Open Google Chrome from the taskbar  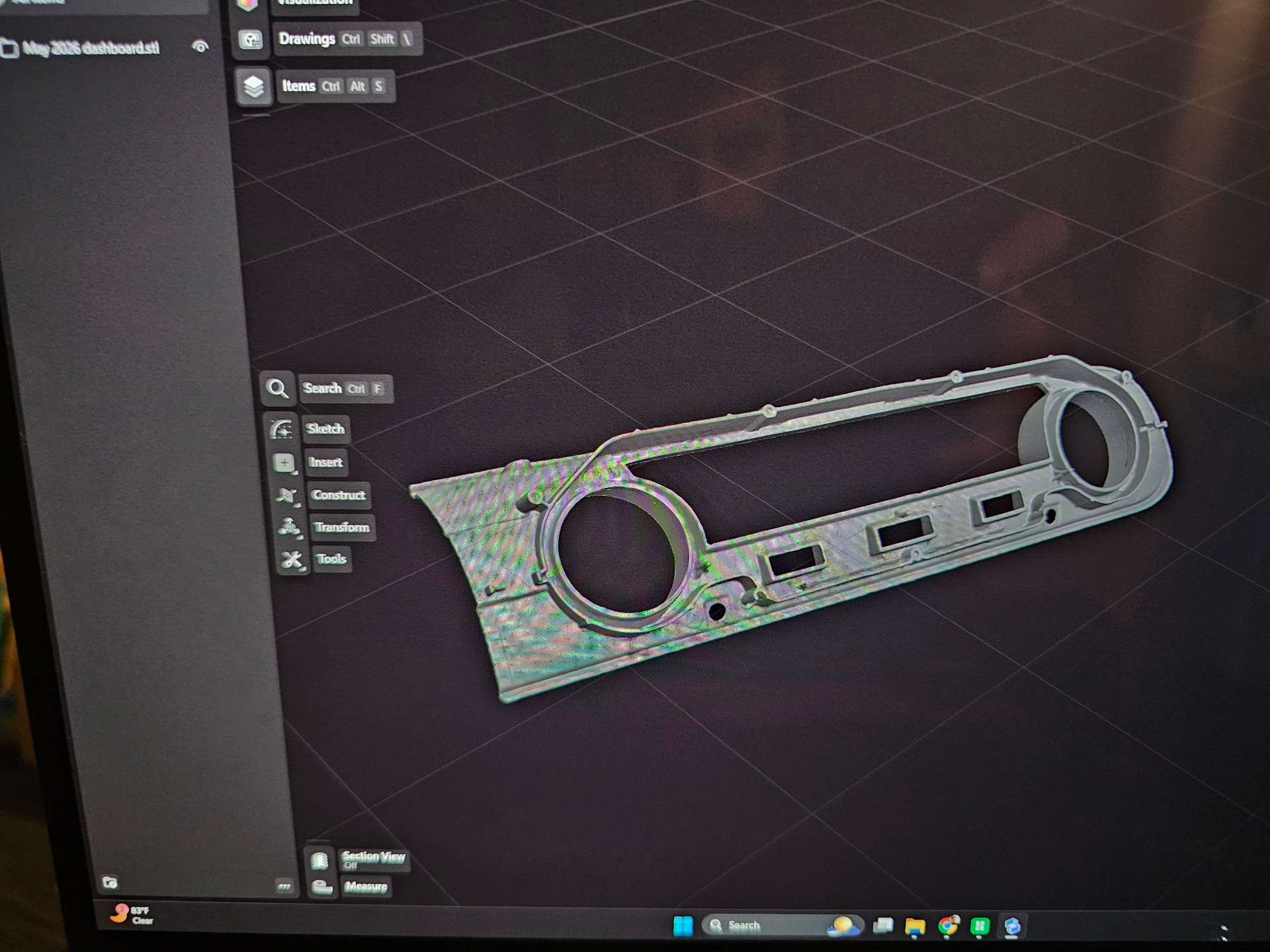tap(948, 927)
